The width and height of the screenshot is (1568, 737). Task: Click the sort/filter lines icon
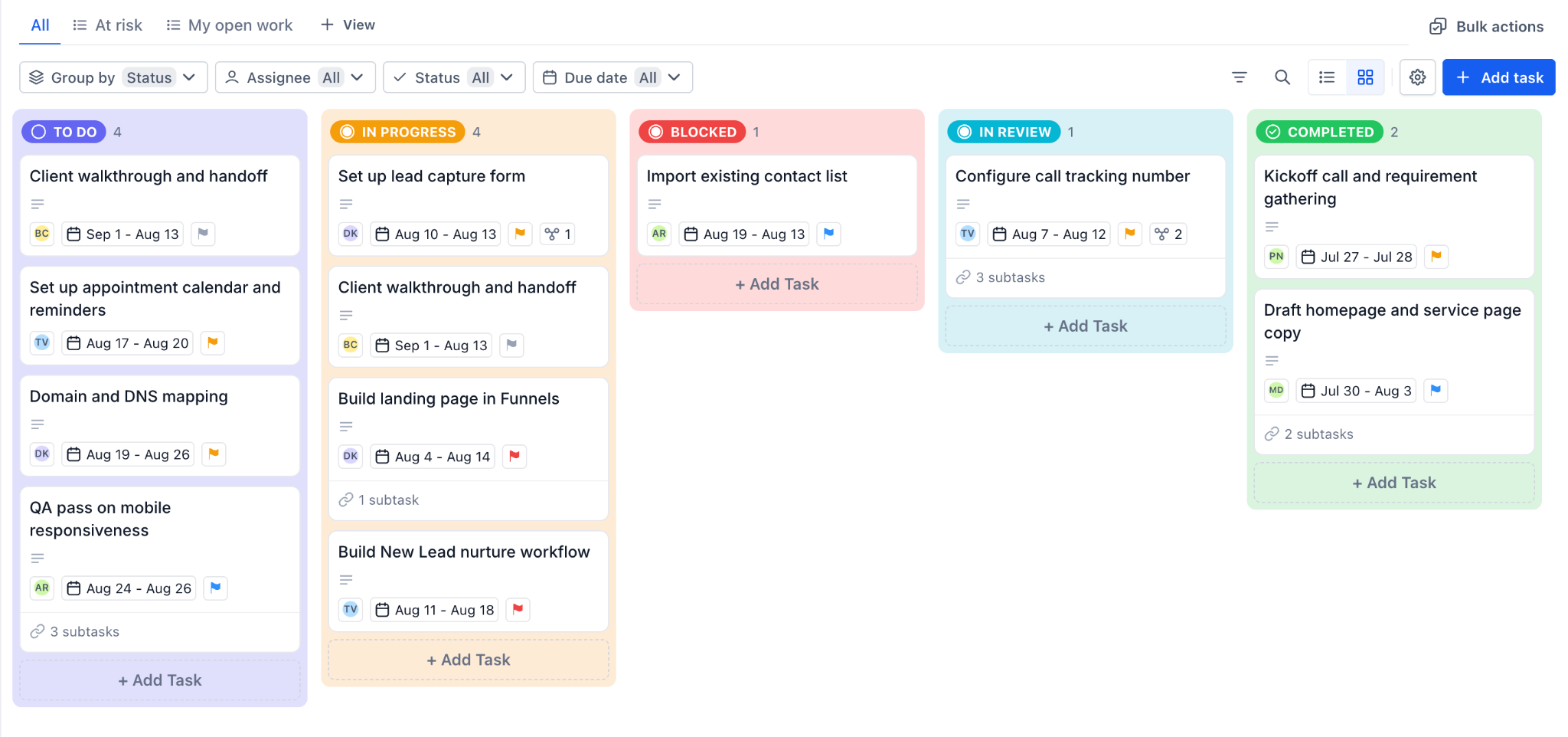[x=1240, y=77]
